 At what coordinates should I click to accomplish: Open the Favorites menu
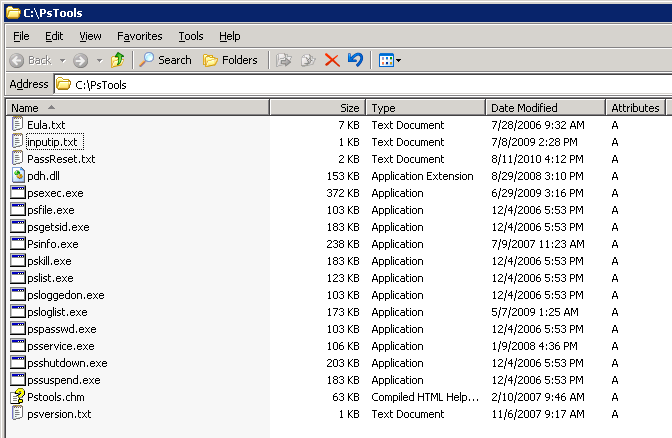[140, 36]
